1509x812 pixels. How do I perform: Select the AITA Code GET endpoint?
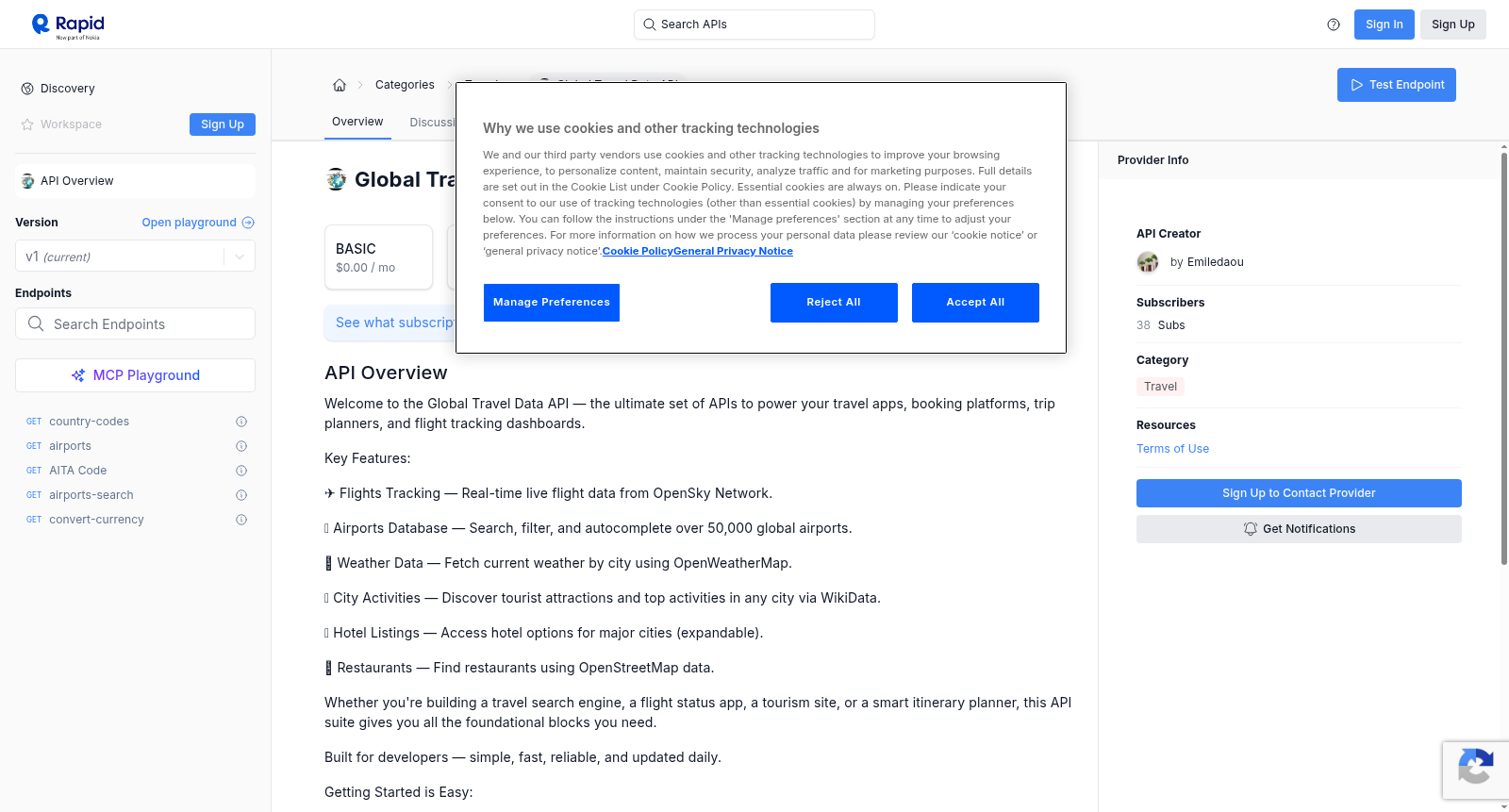click(x=77, y=471)
